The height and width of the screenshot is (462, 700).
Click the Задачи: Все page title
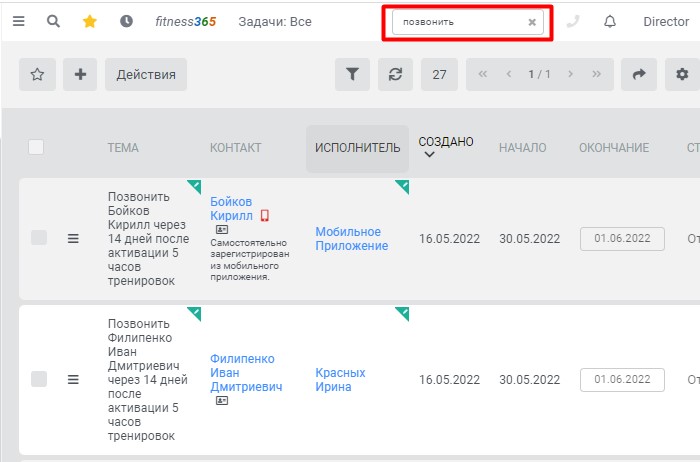pyautogui.click(x=275, y=21)
